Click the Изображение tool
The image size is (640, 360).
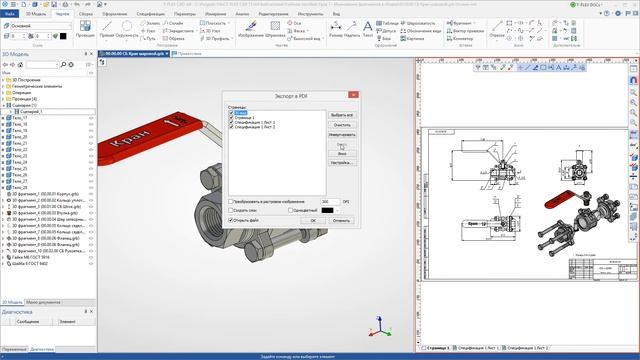click(251, 29)
